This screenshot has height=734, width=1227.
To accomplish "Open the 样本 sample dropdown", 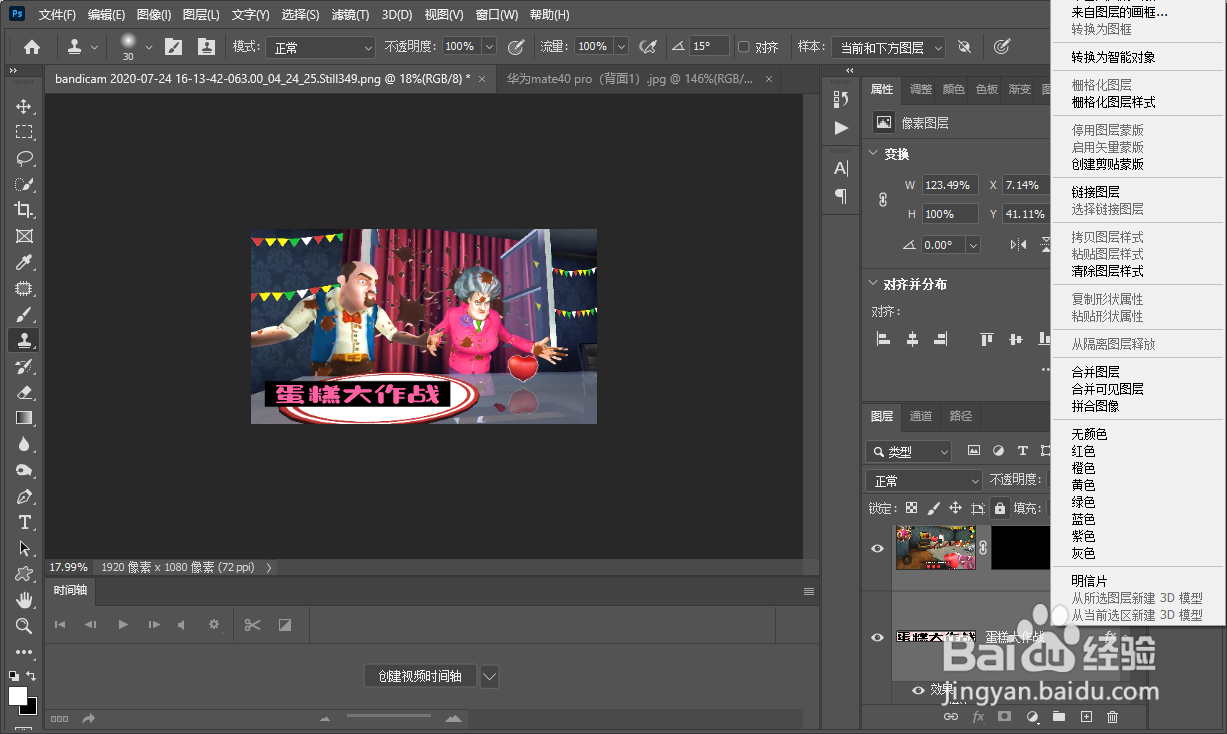I will point(888,47).
